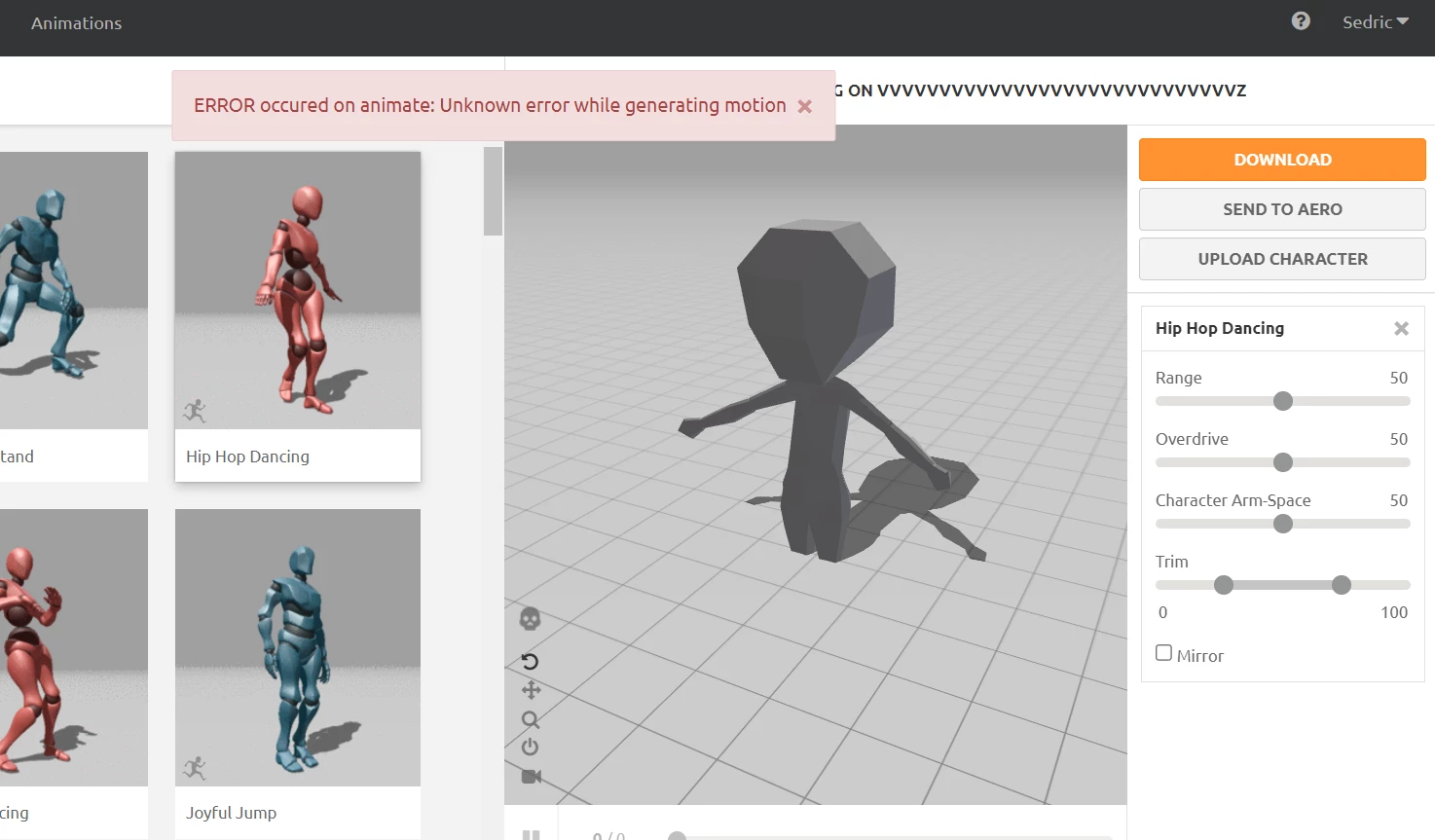
Task: Click the running figure icon on Hip Hop Dancing
Action: point(195,411)
